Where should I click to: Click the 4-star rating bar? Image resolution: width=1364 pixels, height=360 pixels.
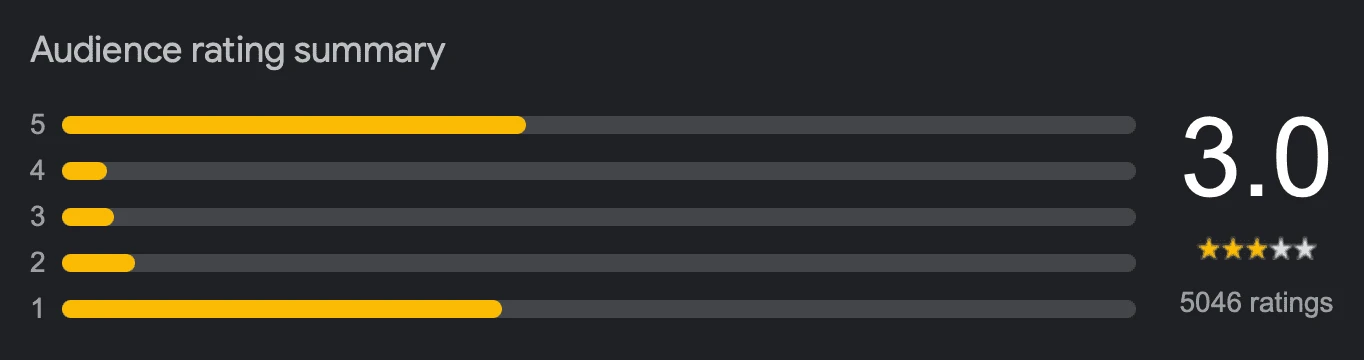tap(599, 171)
